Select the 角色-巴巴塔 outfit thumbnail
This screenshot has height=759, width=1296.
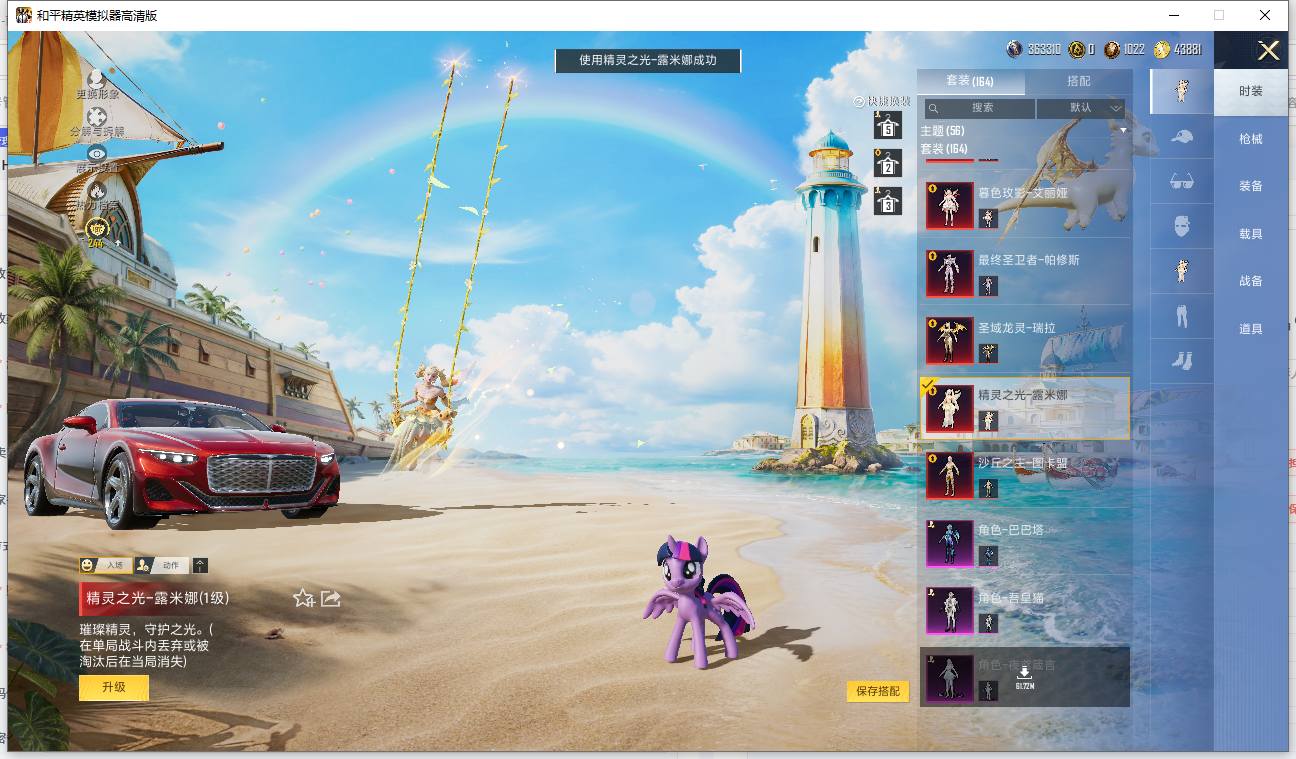click(949, 544)
